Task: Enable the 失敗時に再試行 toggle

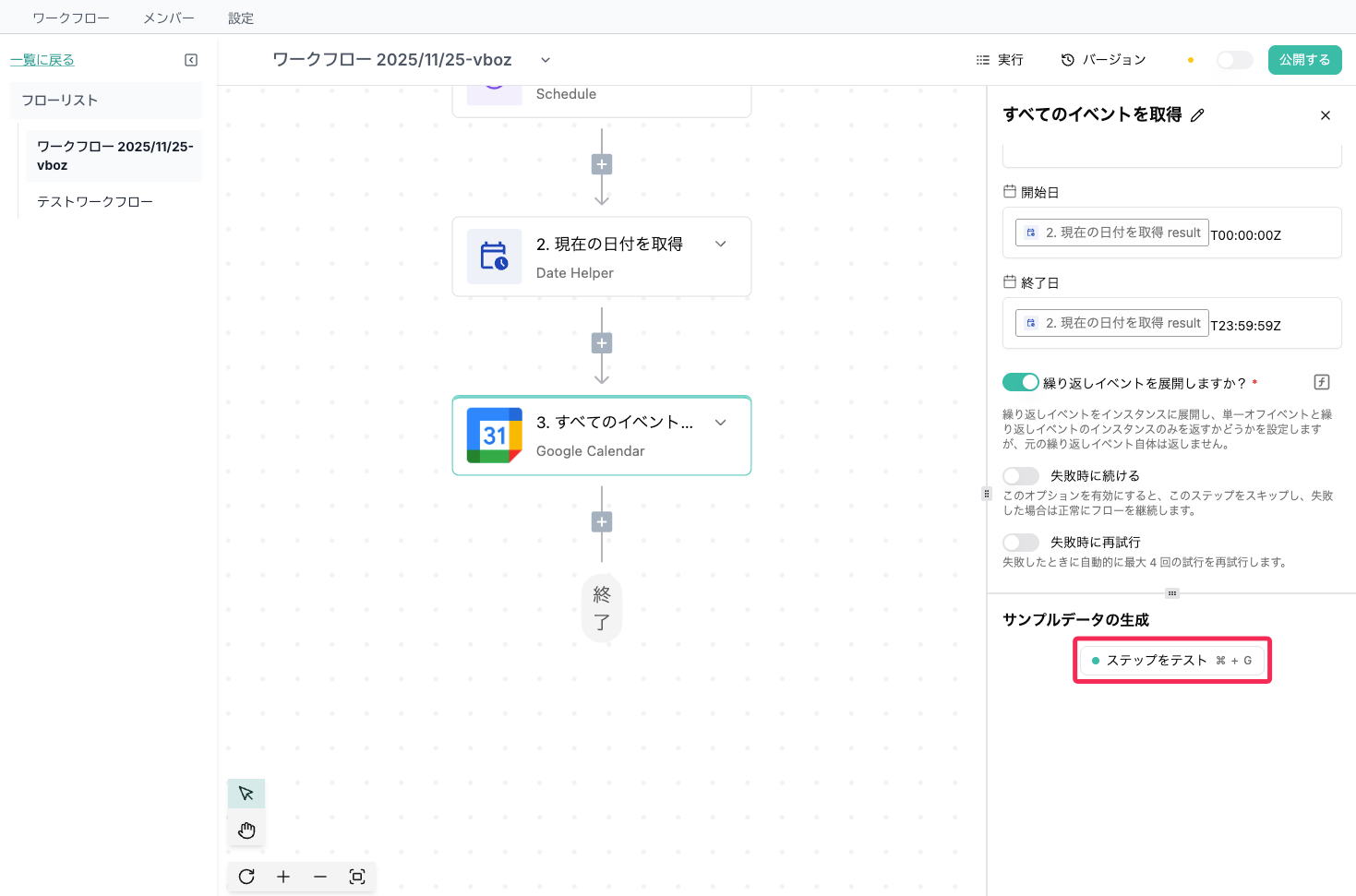Action: [1021, 543]
